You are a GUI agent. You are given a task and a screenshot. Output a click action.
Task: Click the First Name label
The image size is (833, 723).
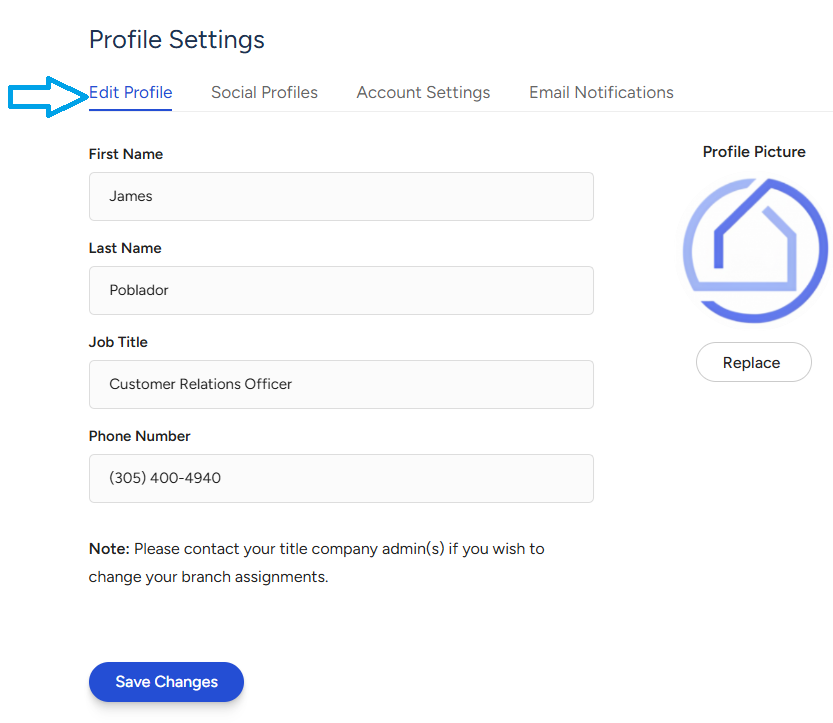pos(126,154)
